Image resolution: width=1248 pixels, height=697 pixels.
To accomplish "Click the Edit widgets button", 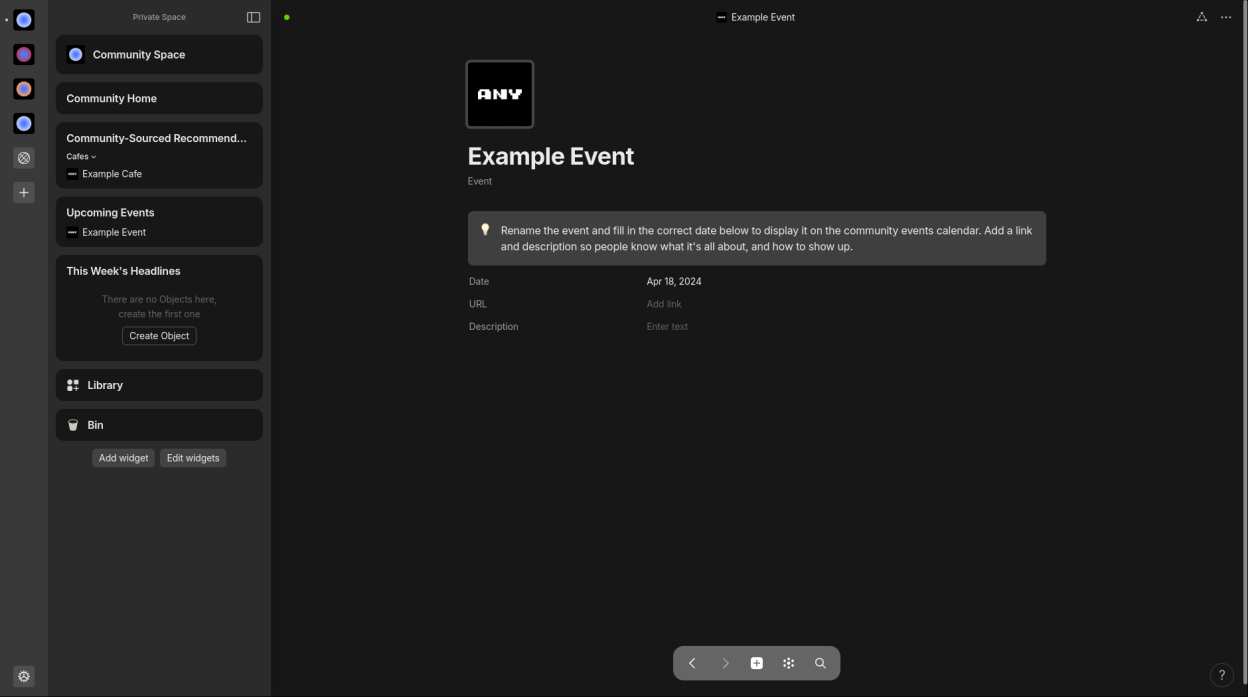I will 193,458.
